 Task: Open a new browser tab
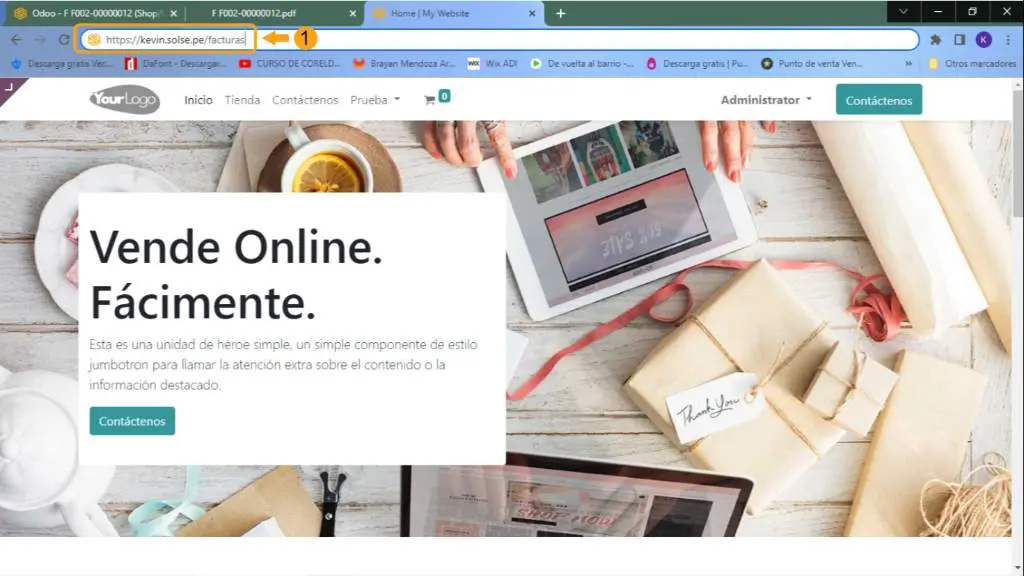[x=560, y=13]
